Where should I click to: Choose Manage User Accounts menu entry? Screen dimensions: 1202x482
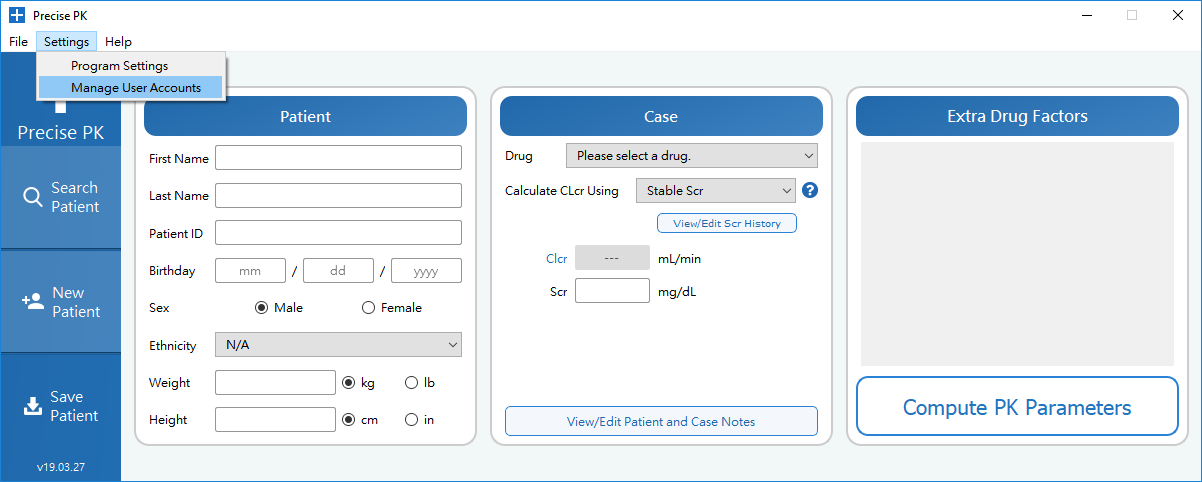(x=135, y=88)
